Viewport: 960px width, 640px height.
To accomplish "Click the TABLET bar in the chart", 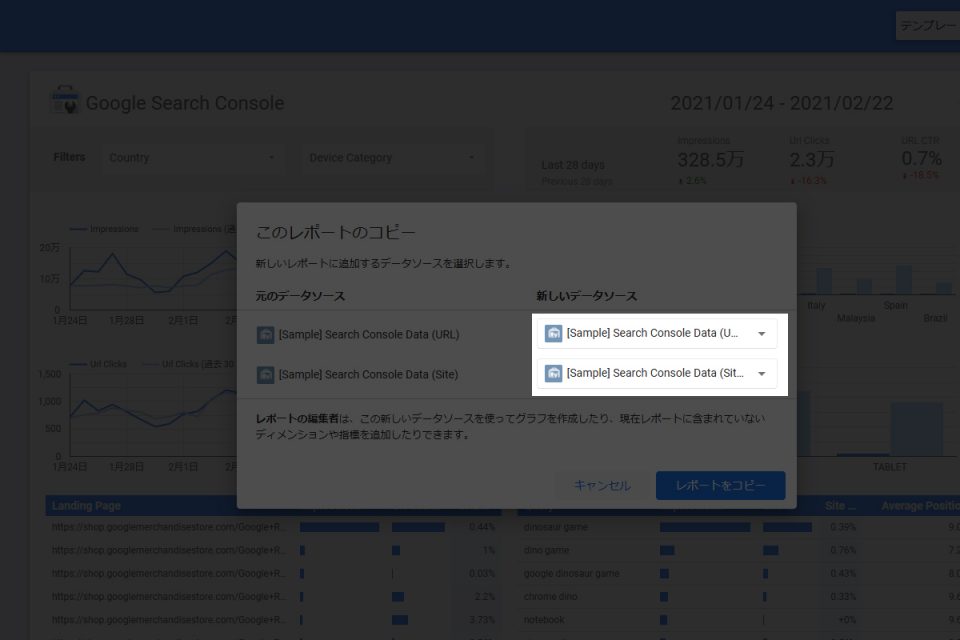I will pos(916,429).
